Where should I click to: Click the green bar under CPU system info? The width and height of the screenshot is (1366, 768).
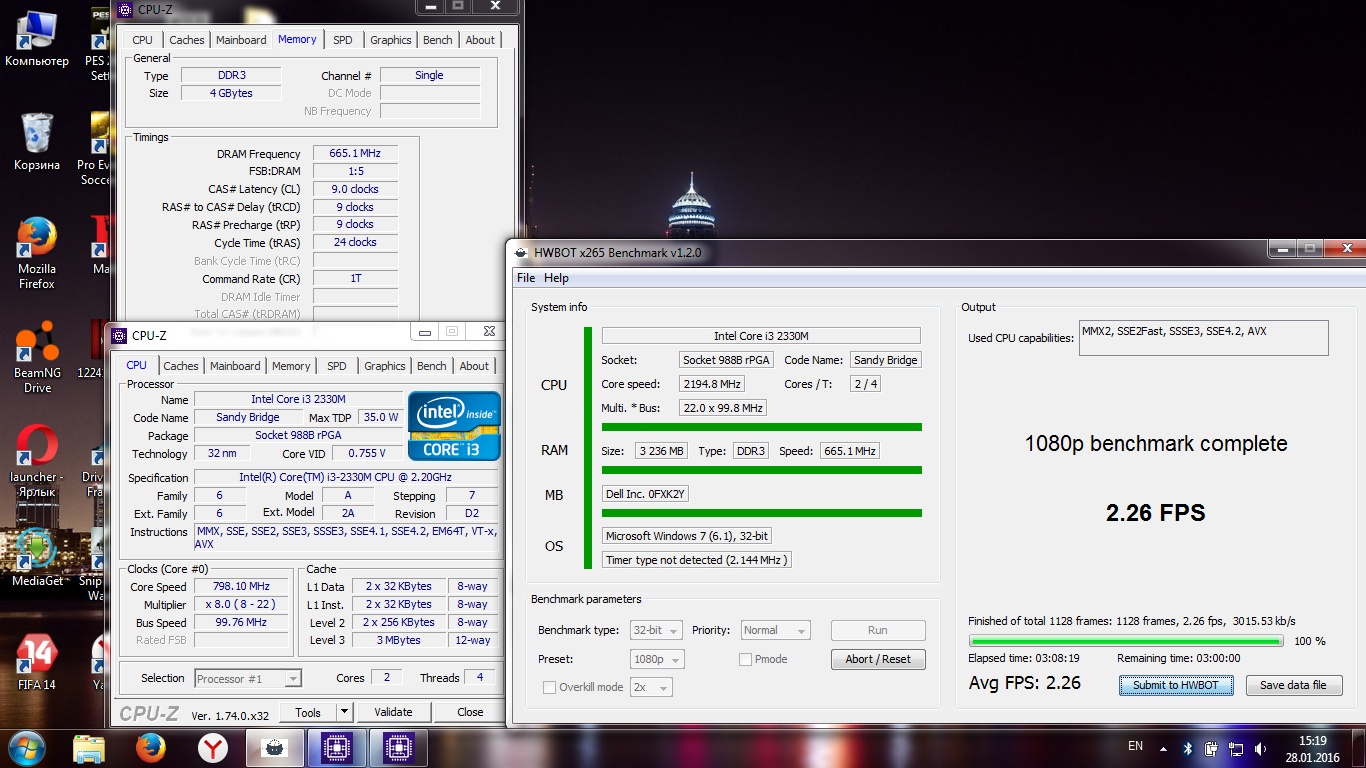tap(761, 427)
